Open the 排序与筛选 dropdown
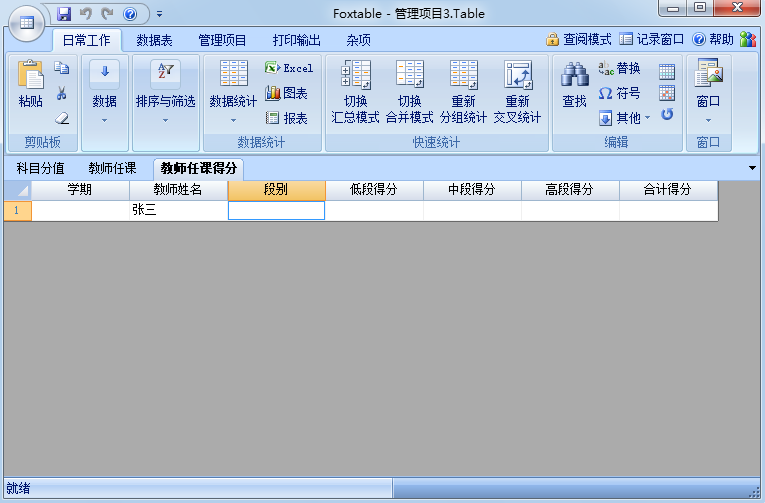 165,92
